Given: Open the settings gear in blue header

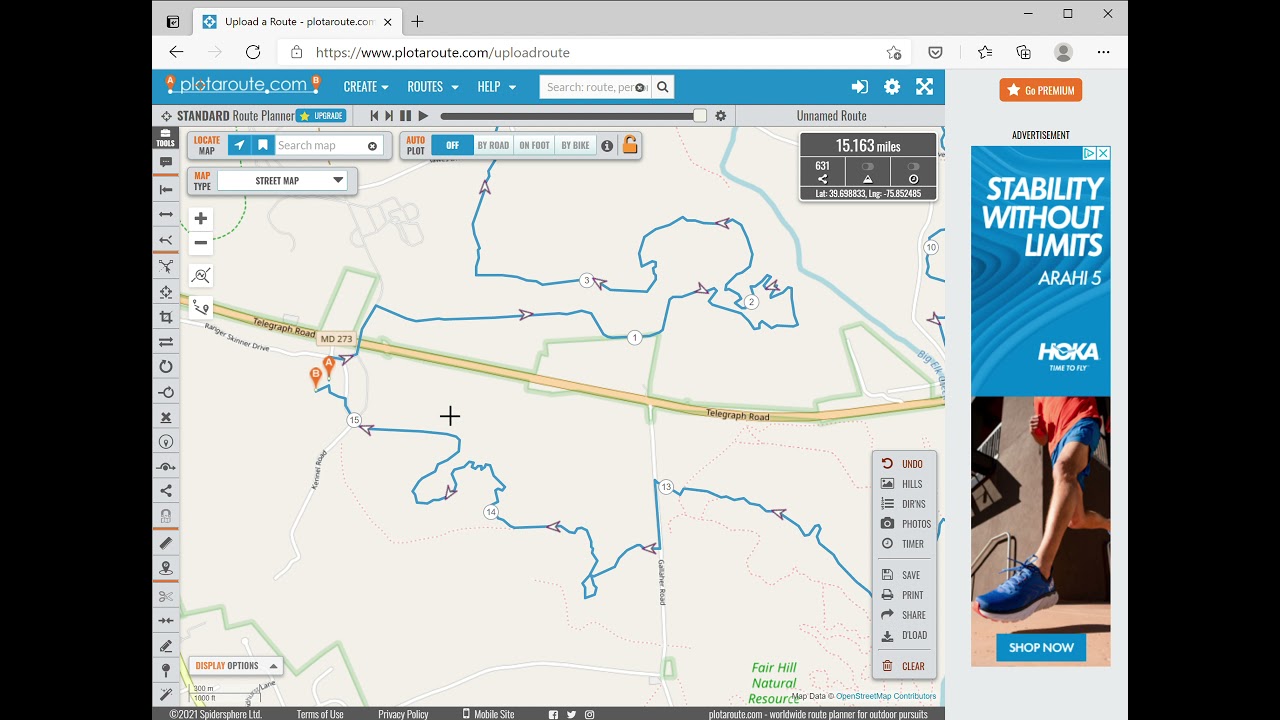Looking at the screenshot, I should [x=892, y=87].
